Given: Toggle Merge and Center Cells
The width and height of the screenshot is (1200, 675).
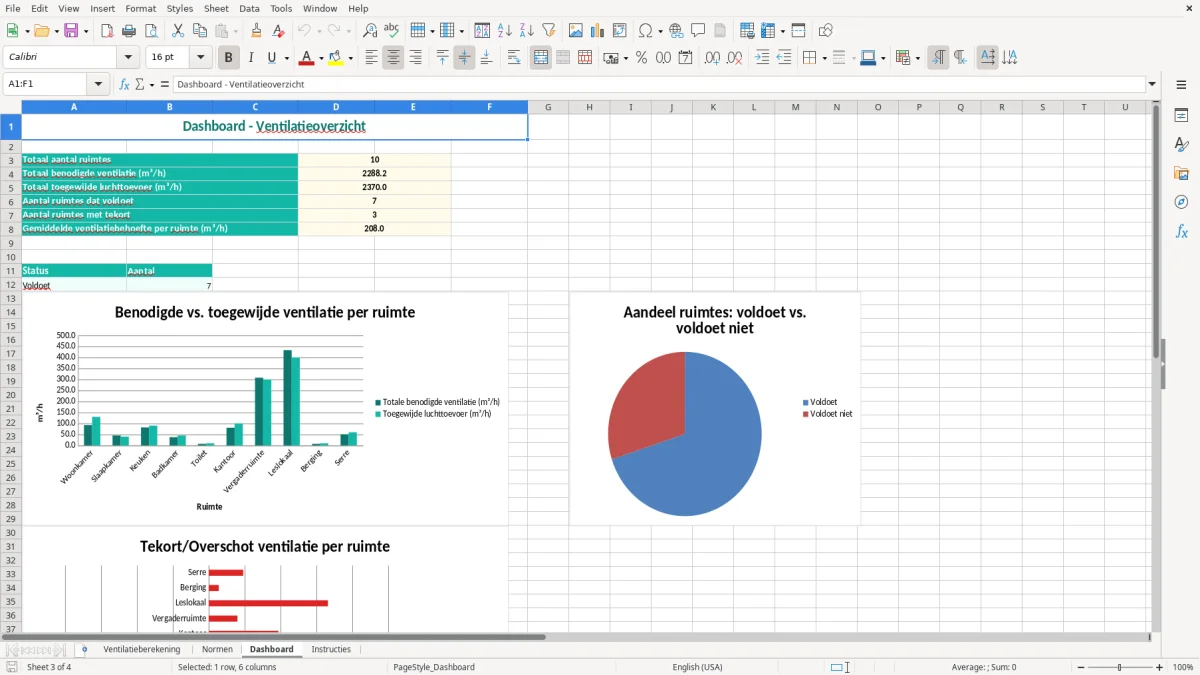Looking at the screenshot, I should pyautogui.click(x=541, y=58).
